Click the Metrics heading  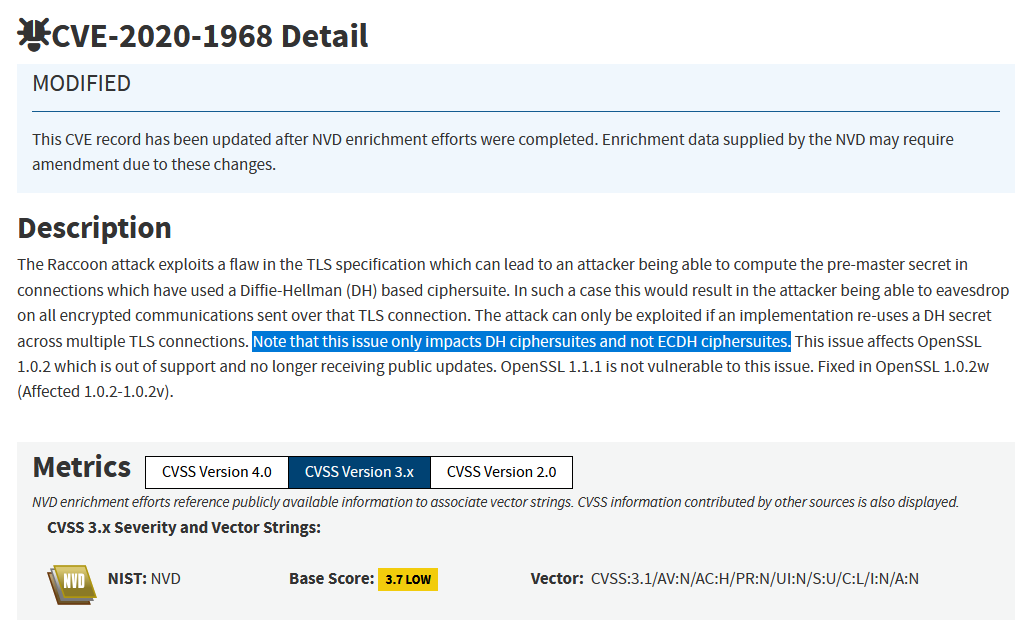point(82,467)
